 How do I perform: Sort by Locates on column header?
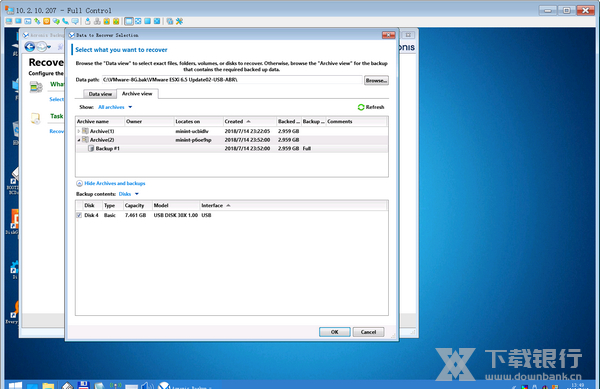point(199,121)
